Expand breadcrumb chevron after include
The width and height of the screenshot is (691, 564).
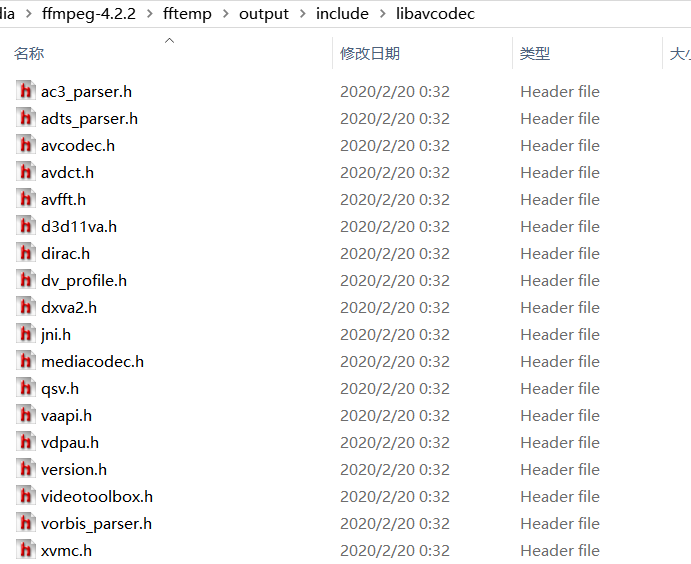click(383, 14)
